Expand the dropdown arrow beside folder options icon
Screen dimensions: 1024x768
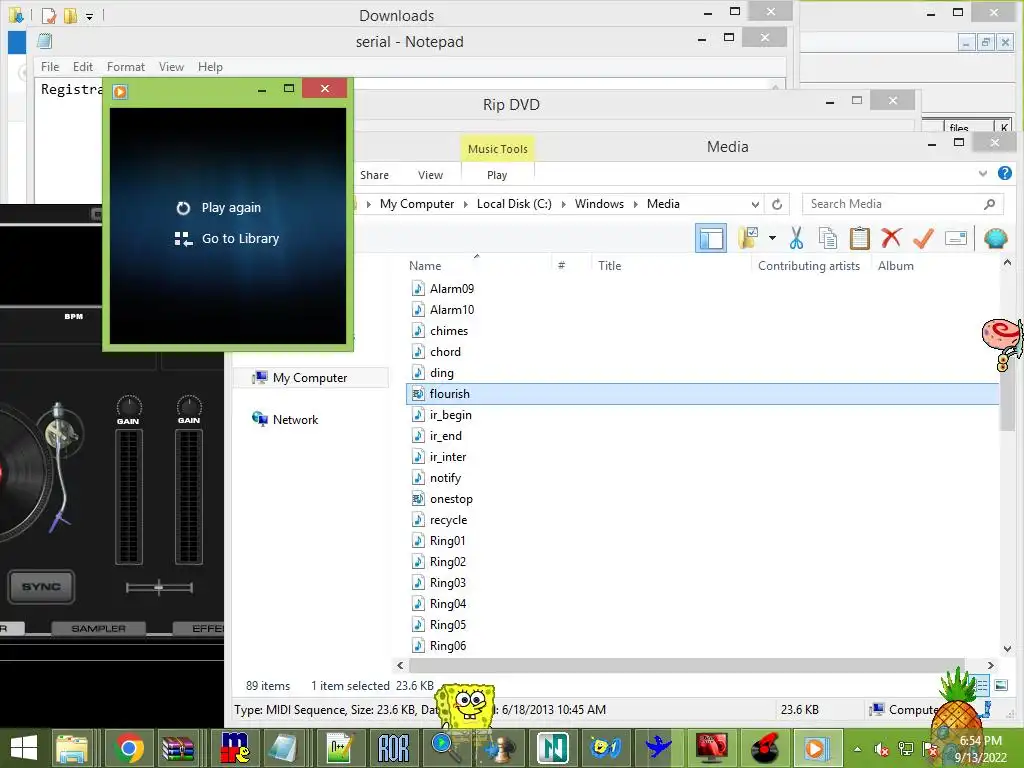772,238
